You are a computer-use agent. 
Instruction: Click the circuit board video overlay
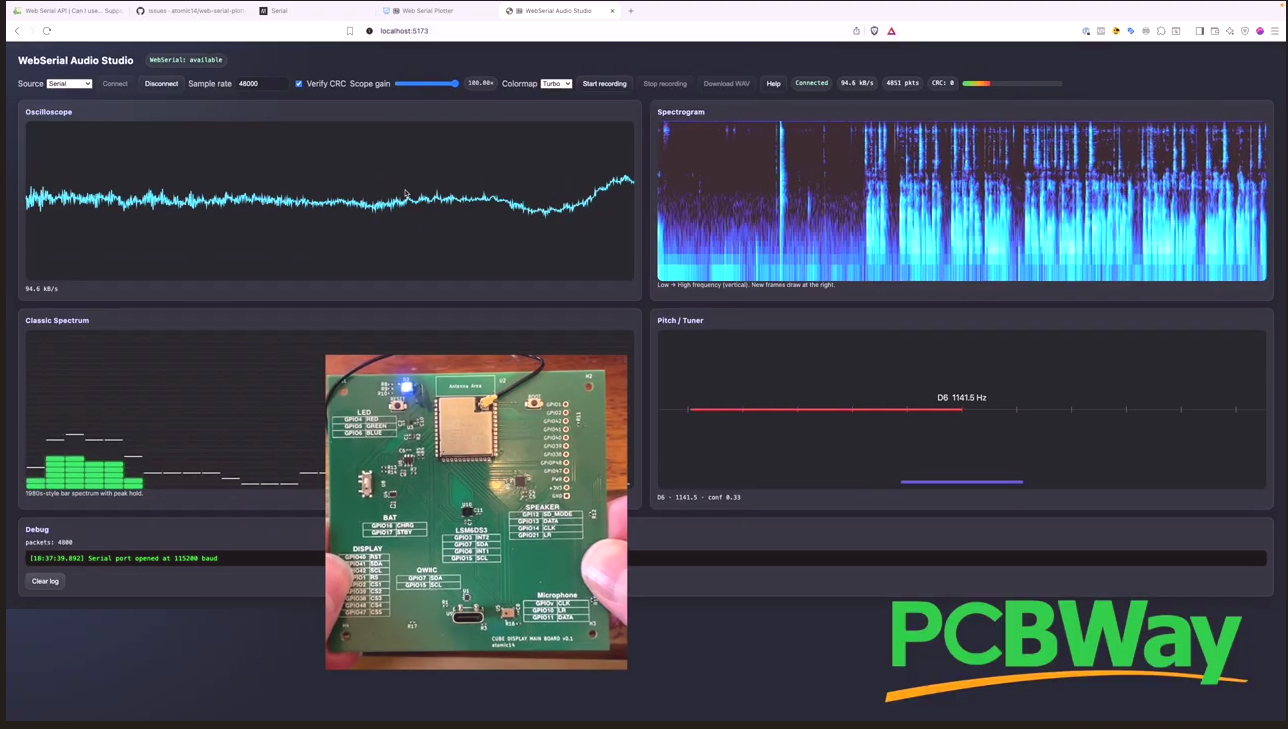pyautogui.click(x=476, y=512)
